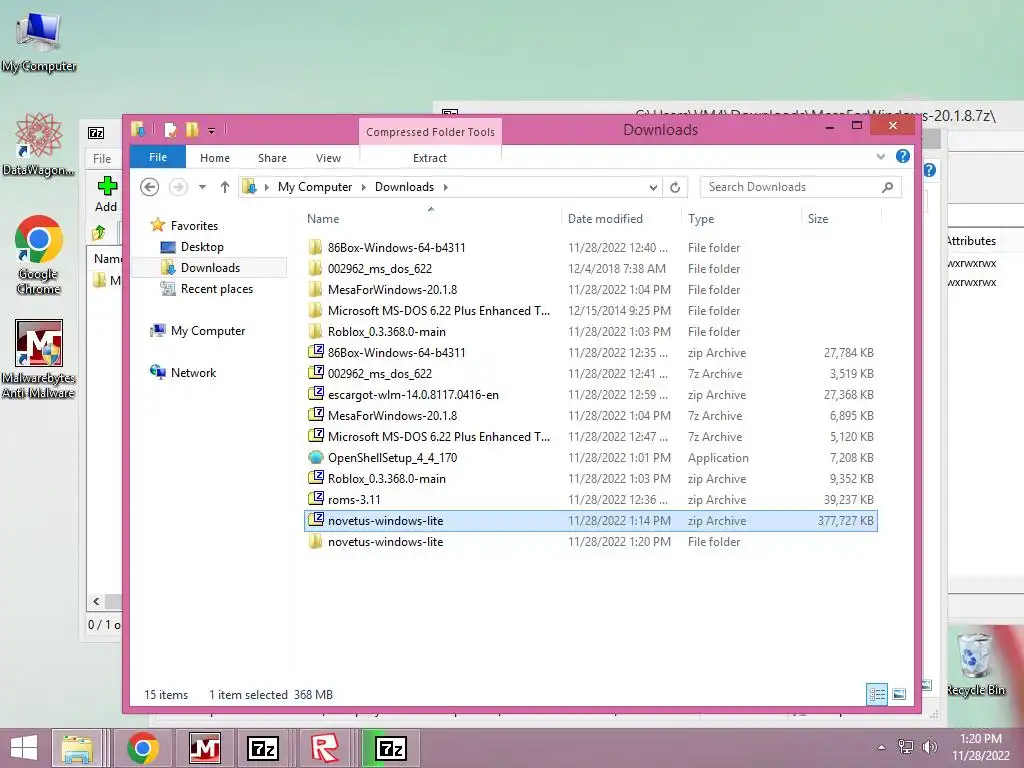Open the Roblox taskbar icon
Viewport: 1024px width, 768px height.
(325, 748)
